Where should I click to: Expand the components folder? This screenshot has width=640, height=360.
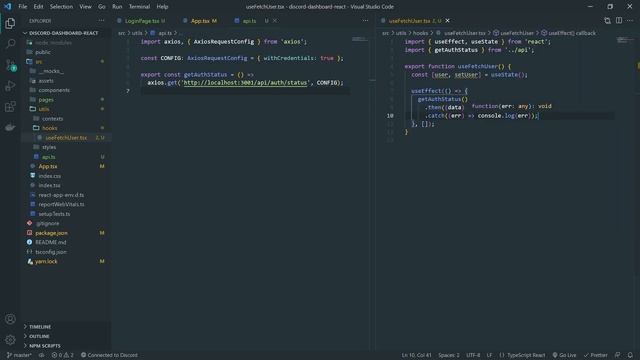(54, 90)
